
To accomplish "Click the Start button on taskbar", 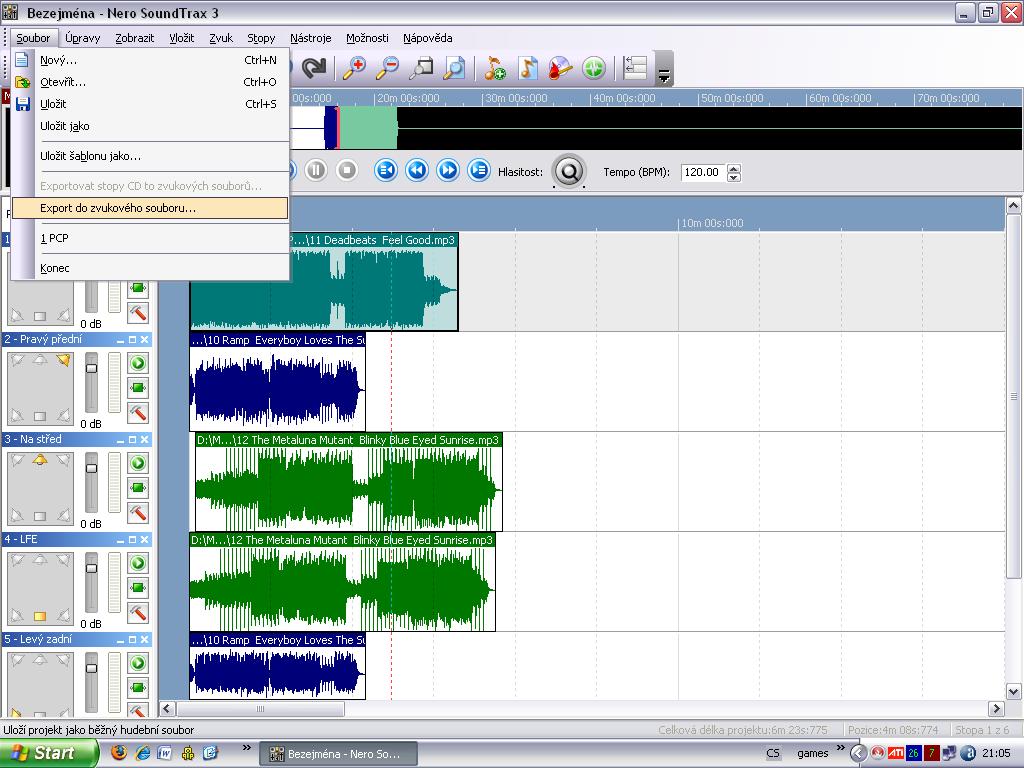I will click(x=49, y=753).
